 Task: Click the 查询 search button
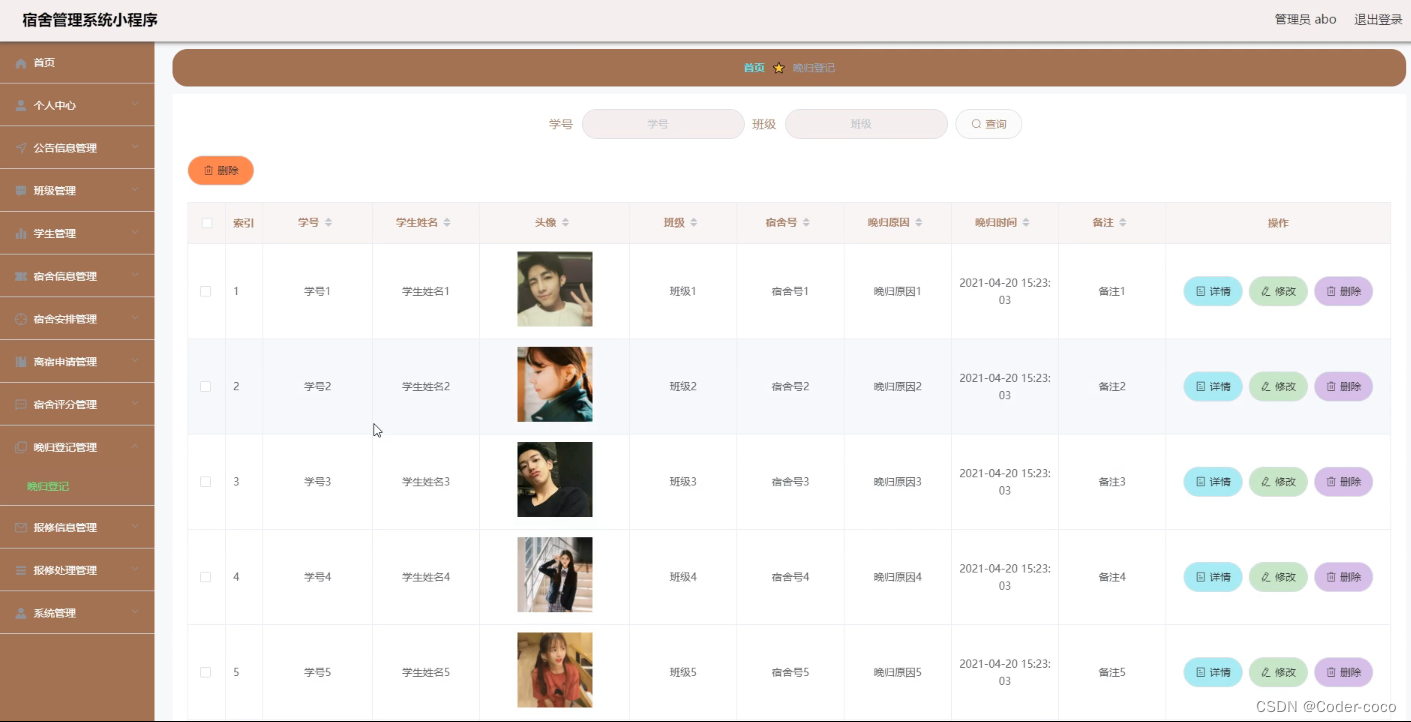coord(988,124)
